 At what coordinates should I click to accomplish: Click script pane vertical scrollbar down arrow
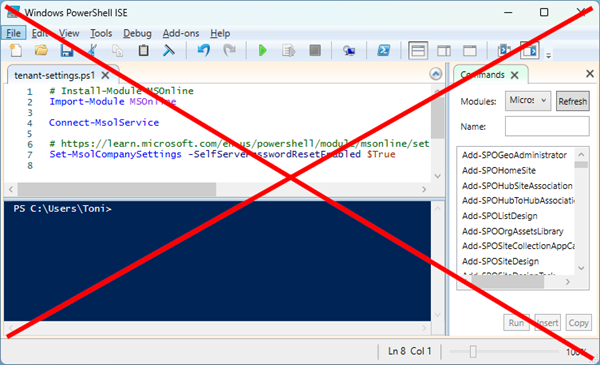click(x=437, y=176)
